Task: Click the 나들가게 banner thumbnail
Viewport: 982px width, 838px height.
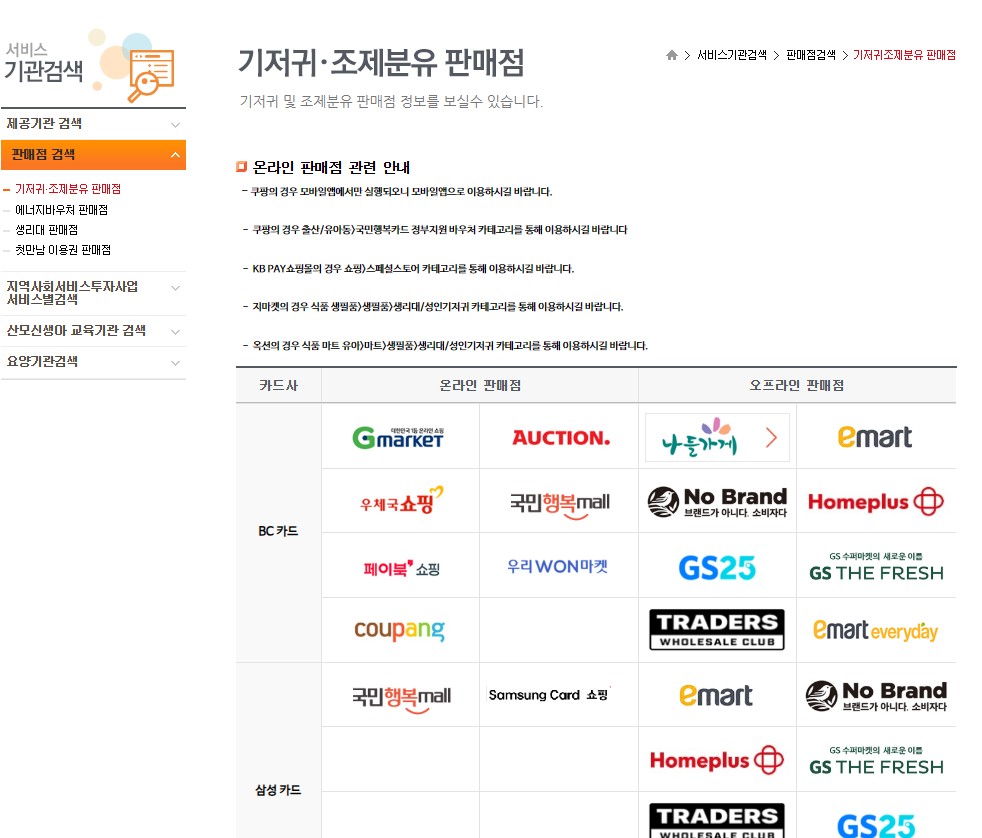Action: click(716, 437)
